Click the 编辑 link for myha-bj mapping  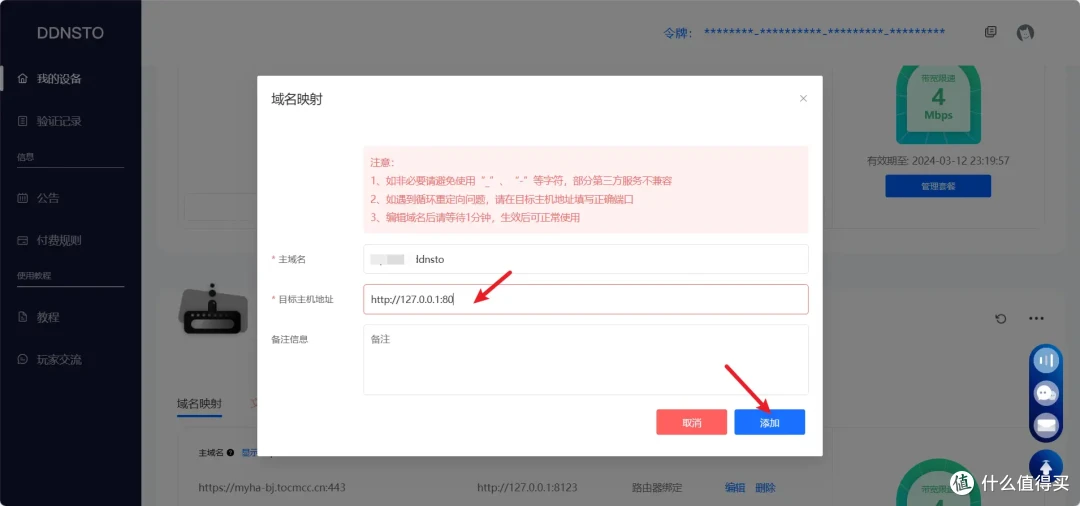(x=735, y=487)
